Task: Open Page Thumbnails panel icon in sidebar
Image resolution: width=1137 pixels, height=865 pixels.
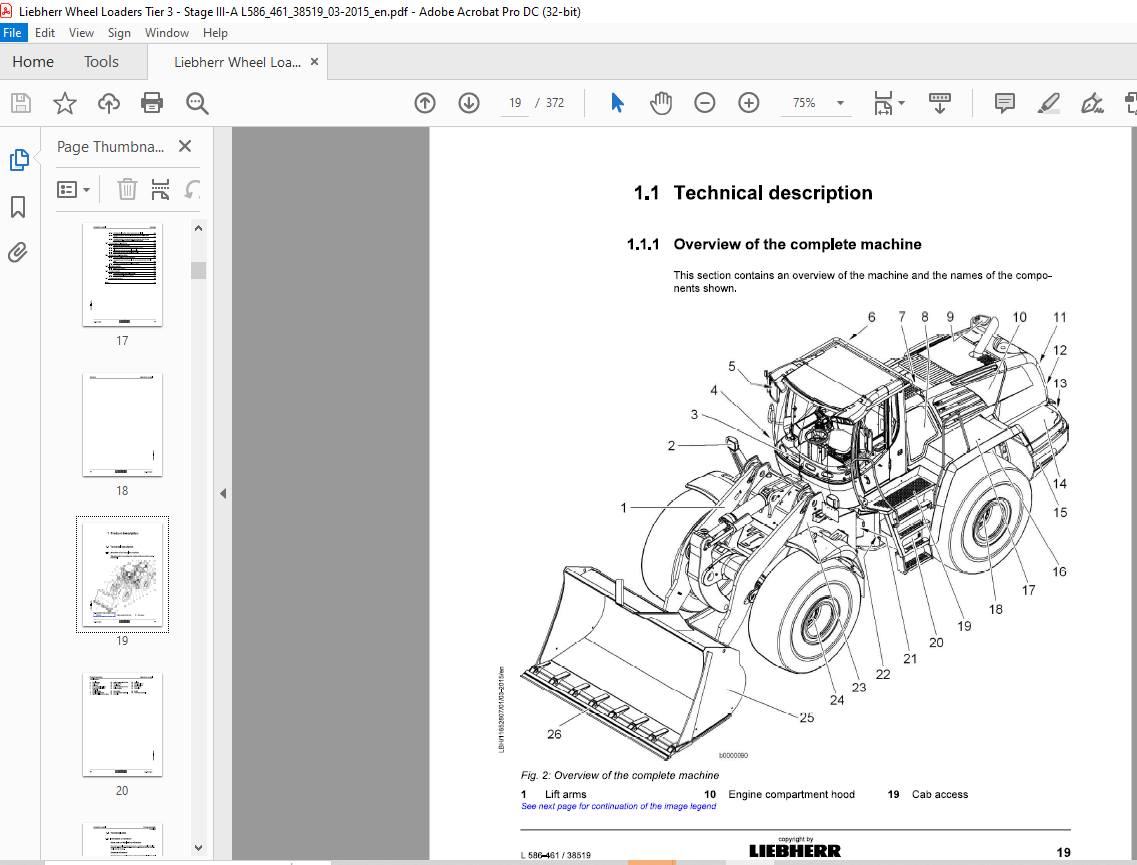Action: click(19, 160)
